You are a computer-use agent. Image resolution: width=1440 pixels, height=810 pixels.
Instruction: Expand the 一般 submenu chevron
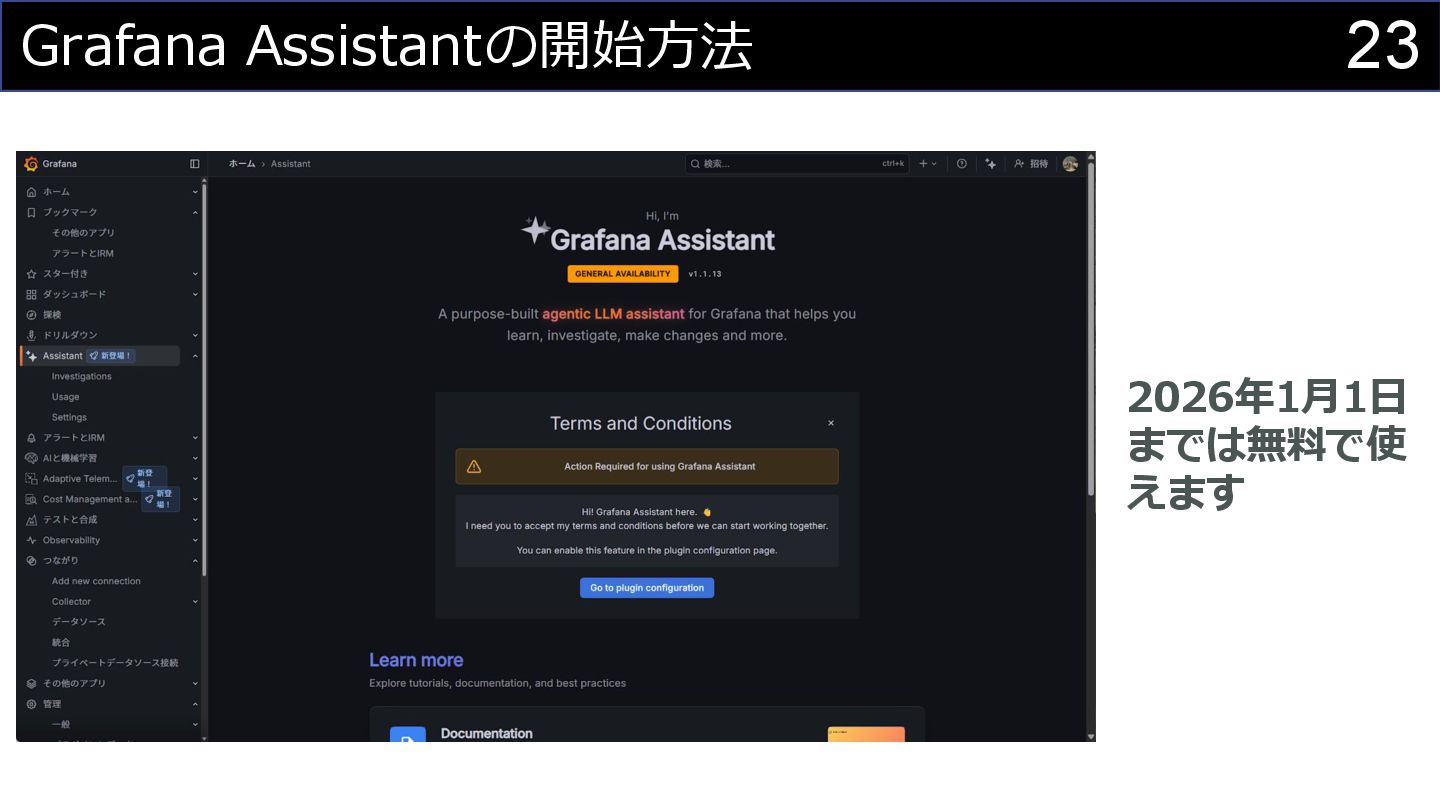coord(195,725)
